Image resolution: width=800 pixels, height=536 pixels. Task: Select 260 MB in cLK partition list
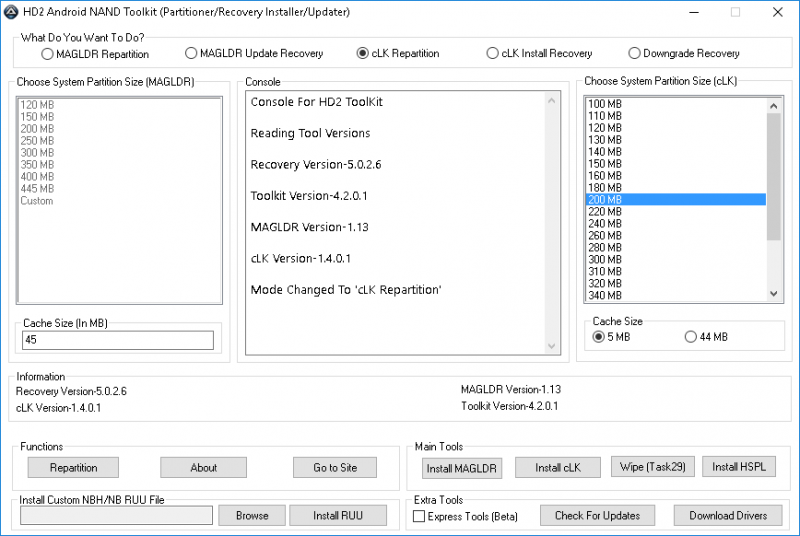click(x=676, y=236)
